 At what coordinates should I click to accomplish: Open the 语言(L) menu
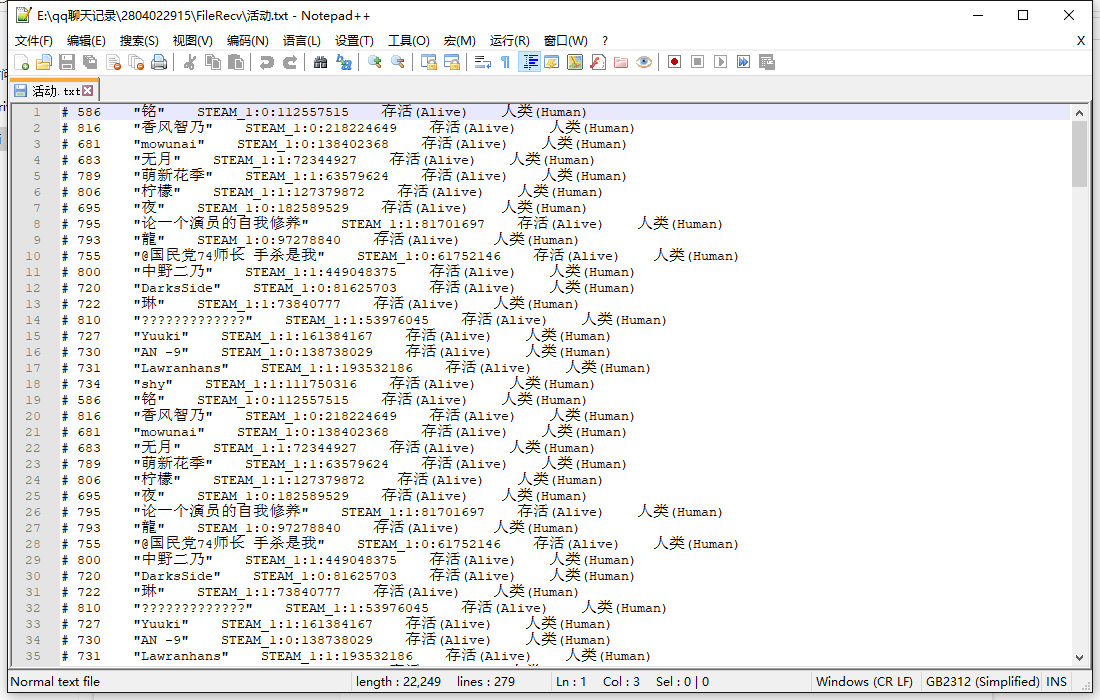[302, 41]
